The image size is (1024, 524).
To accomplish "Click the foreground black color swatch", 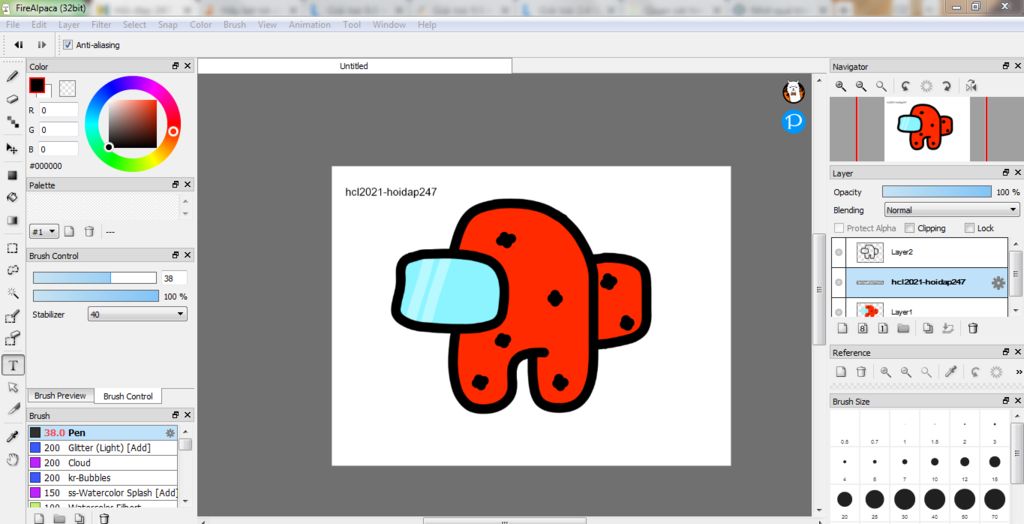I will (x=37, y=86).
